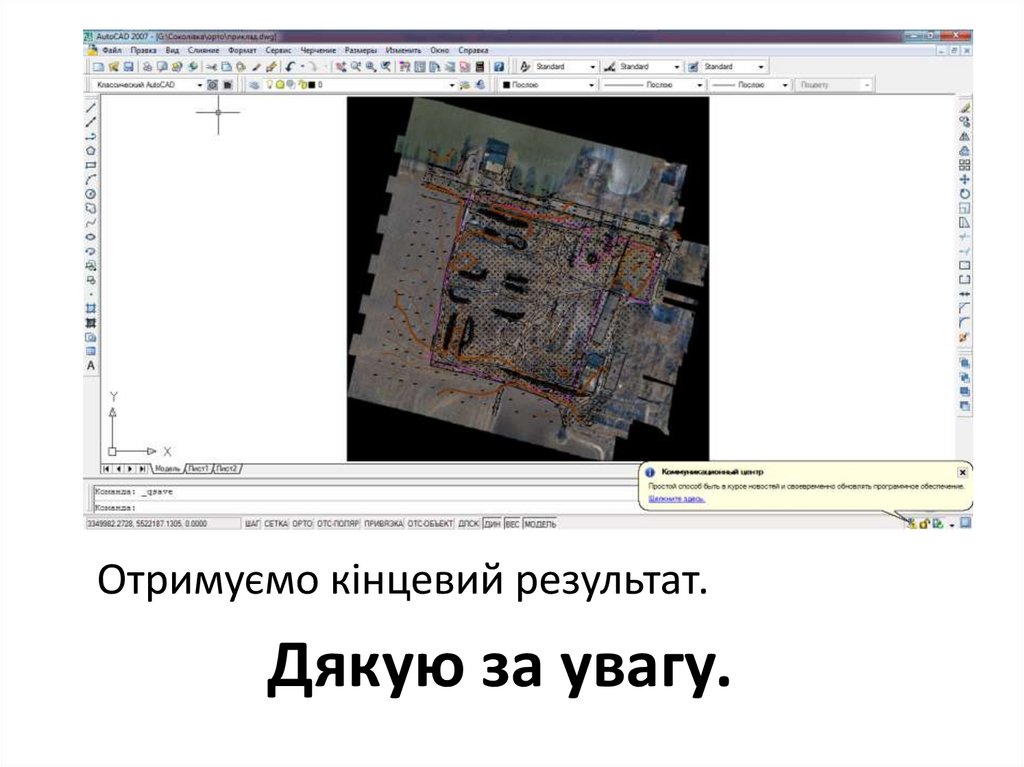
Task: Open the QuickCalc calculator icon
Action: [x=481, y=67]
